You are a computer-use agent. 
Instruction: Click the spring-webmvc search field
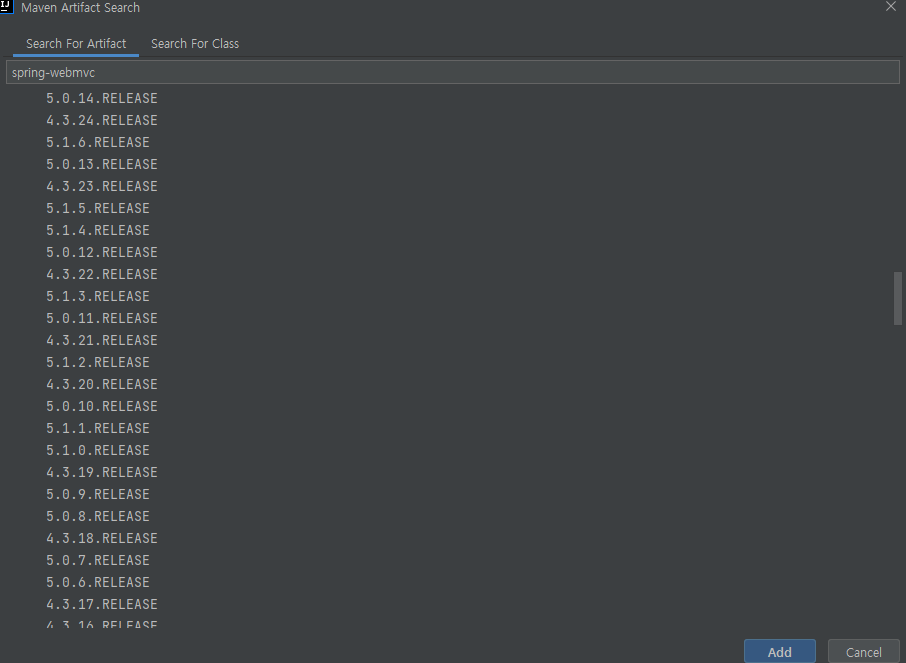tap(452, 72)
